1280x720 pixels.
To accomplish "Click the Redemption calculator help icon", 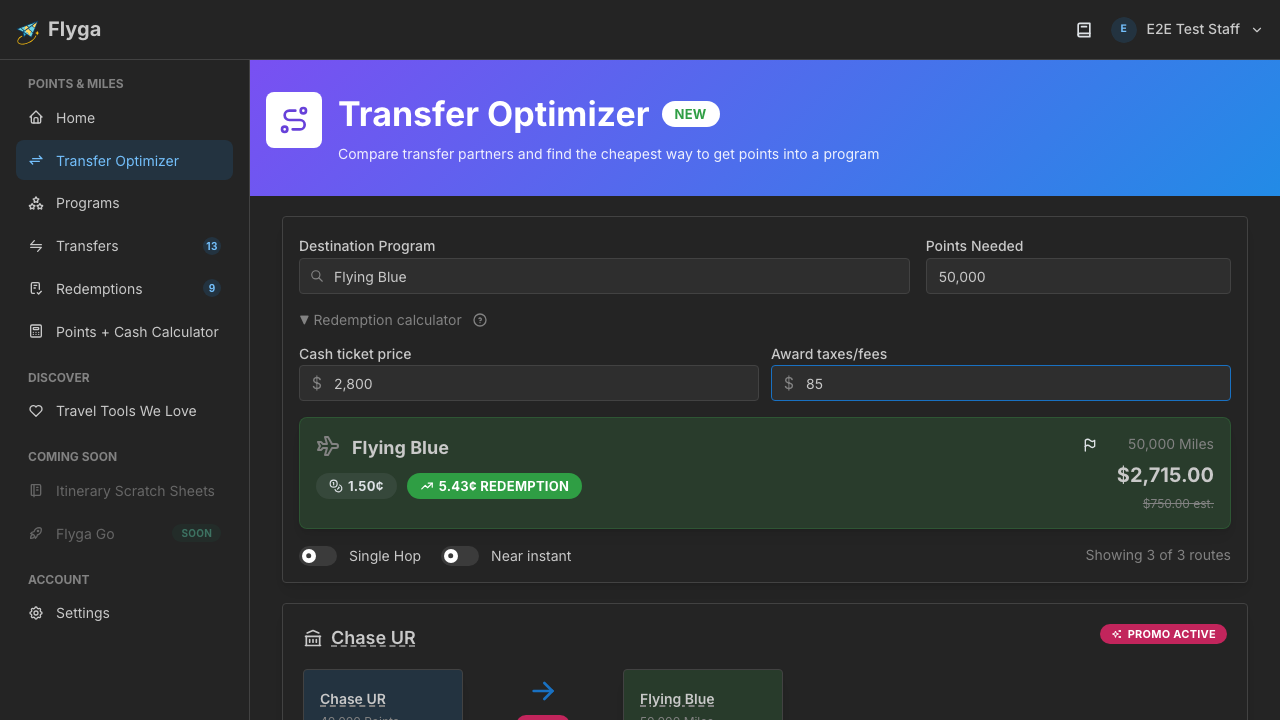I will point(480,320).
